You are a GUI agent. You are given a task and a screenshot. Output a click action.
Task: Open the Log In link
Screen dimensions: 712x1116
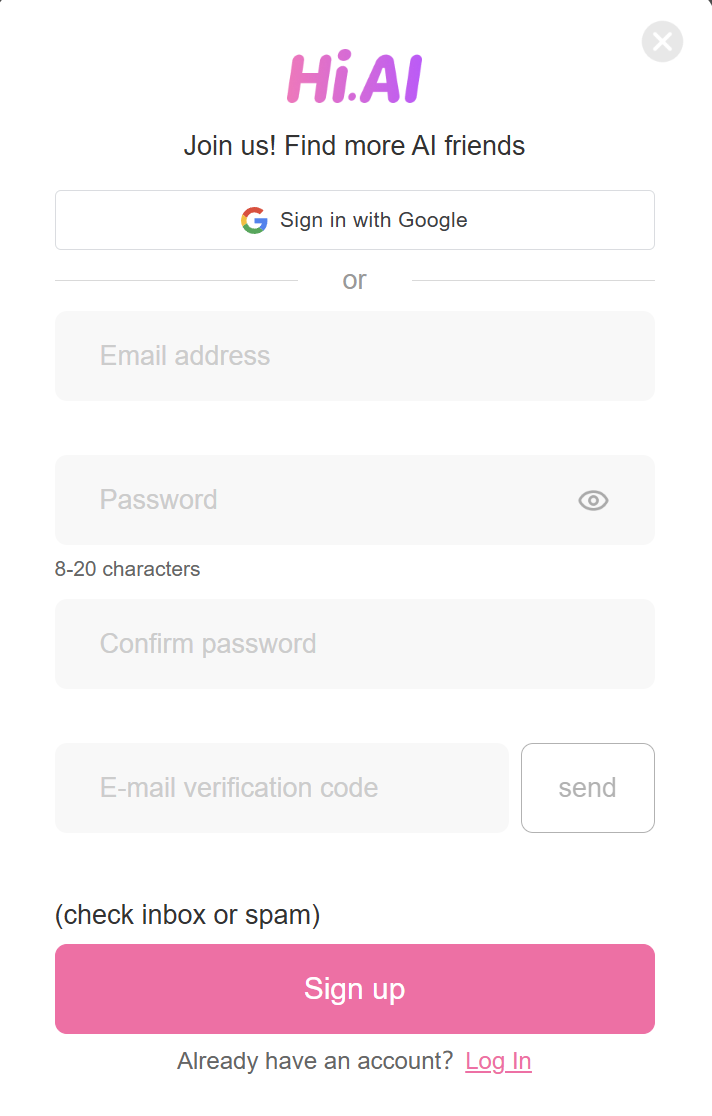tap(498, 1061)
